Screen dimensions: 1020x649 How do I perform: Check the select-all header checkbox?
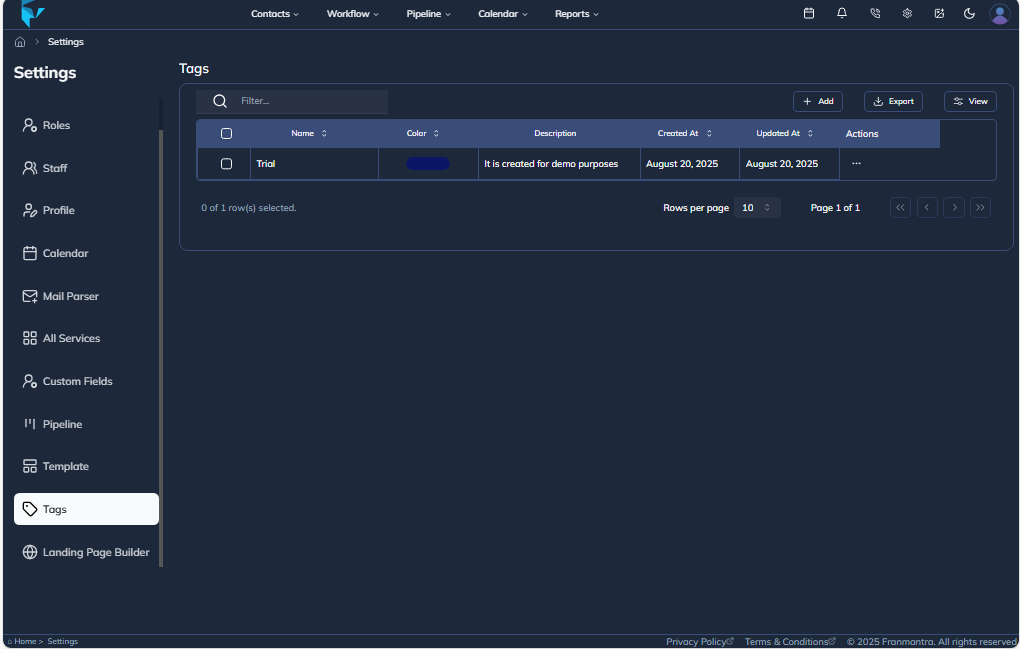pyautogui.click(x=226, y=133)
